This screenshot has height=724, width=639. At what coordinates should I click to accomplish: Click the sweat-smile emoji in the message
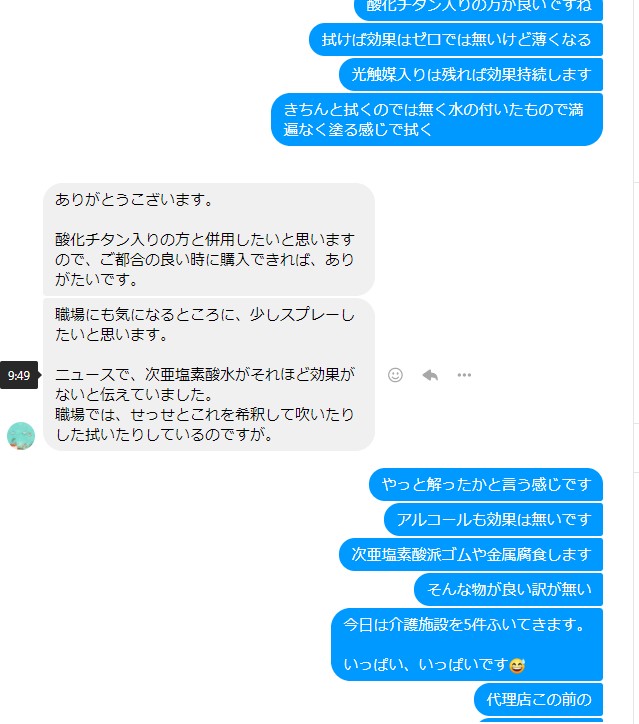517,665
